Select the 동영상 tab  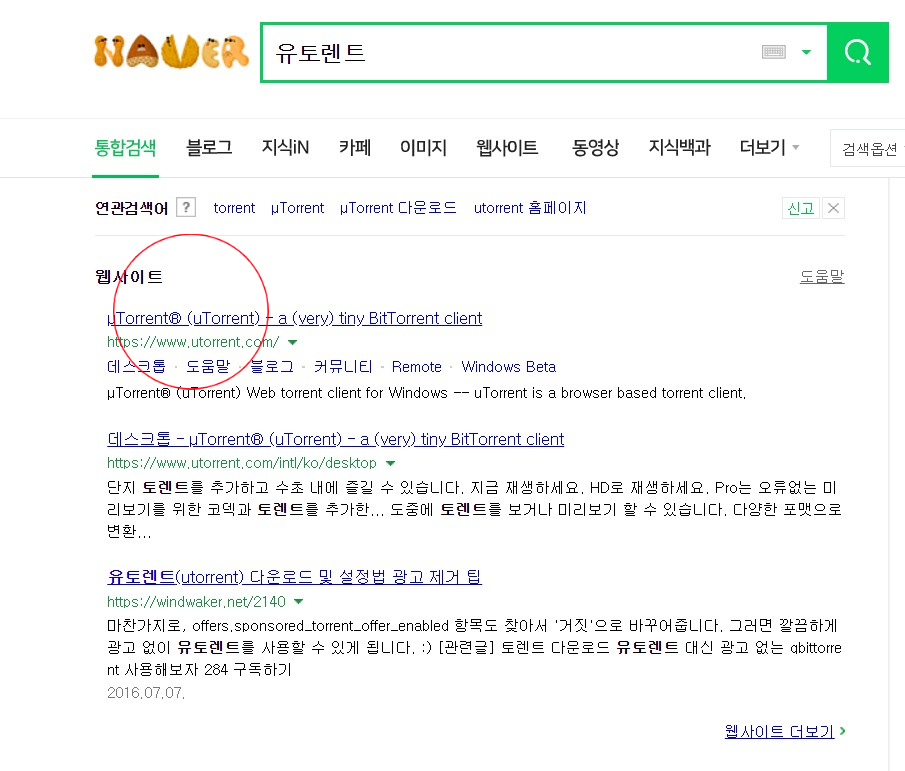[x=595, y=148]
